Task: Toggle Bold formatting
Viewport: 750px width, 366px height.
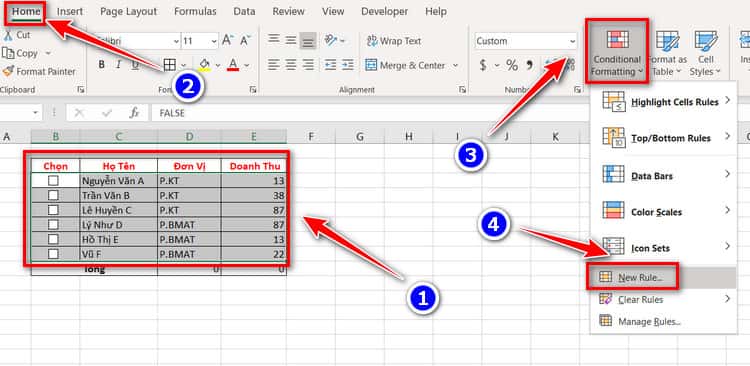Action: [x=101, y=65]
